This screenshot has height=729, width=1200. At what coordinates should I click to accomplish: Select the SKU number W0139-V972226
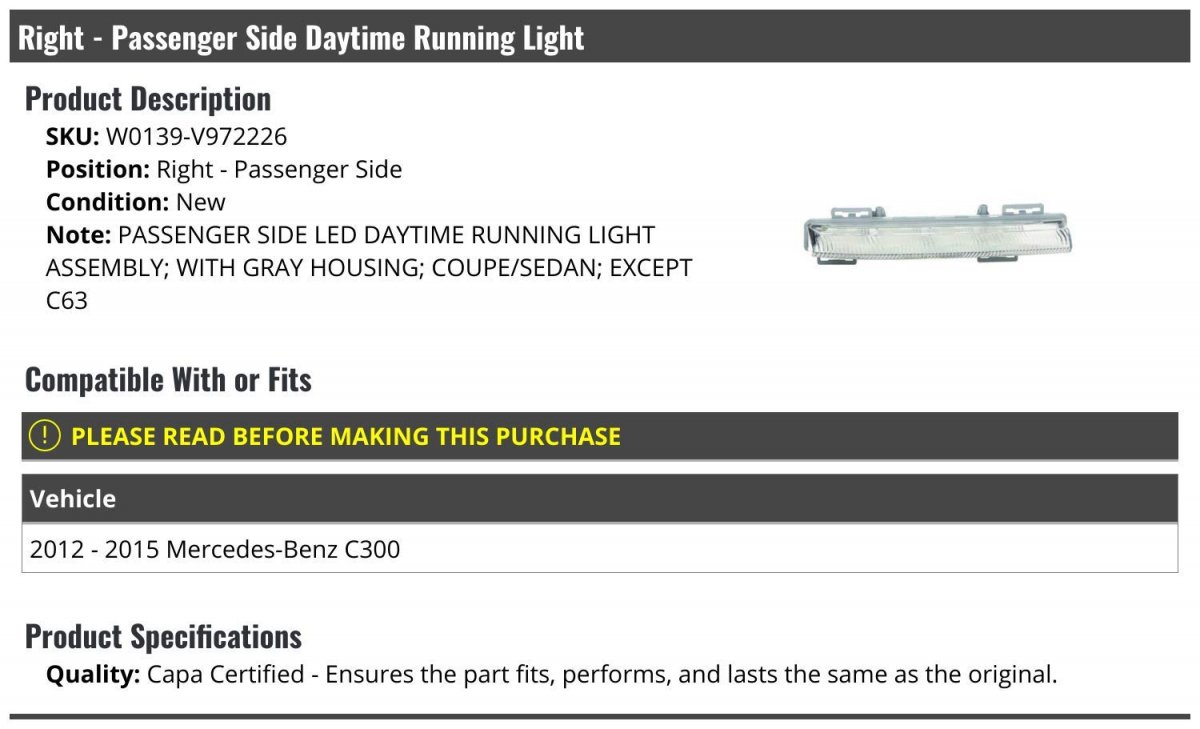196,137
